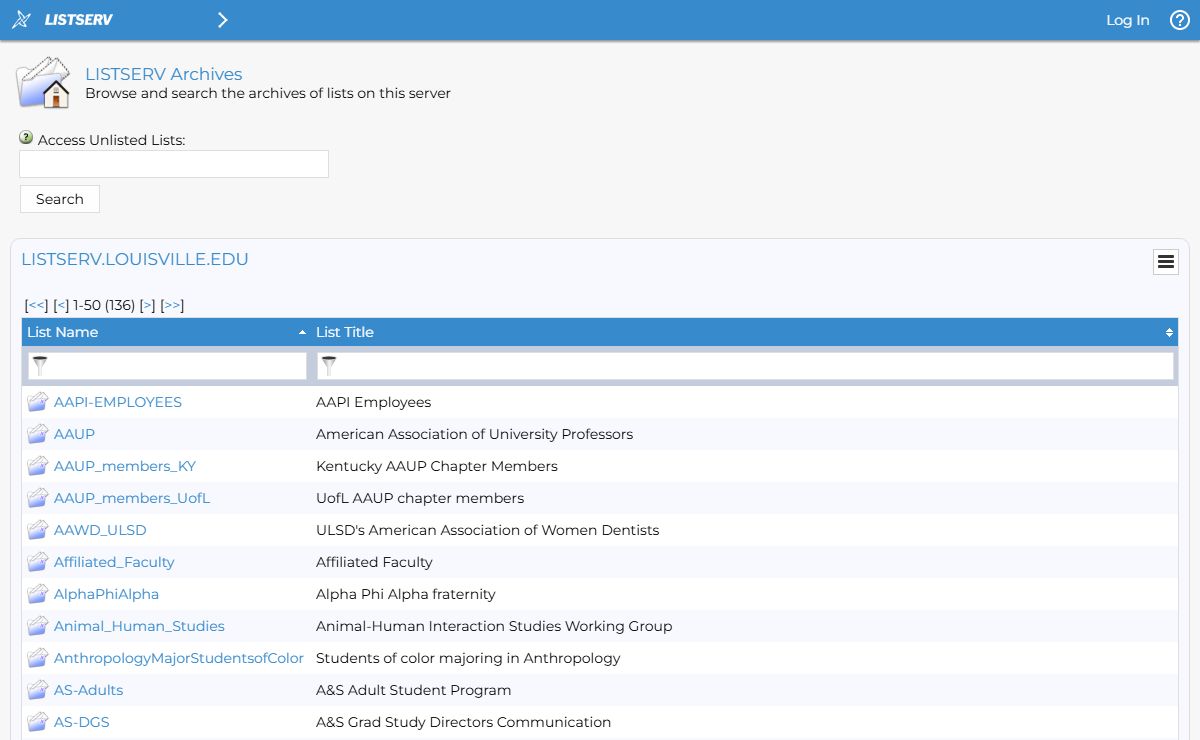Open the LISTSERV Archives heading link

point(164,74)
